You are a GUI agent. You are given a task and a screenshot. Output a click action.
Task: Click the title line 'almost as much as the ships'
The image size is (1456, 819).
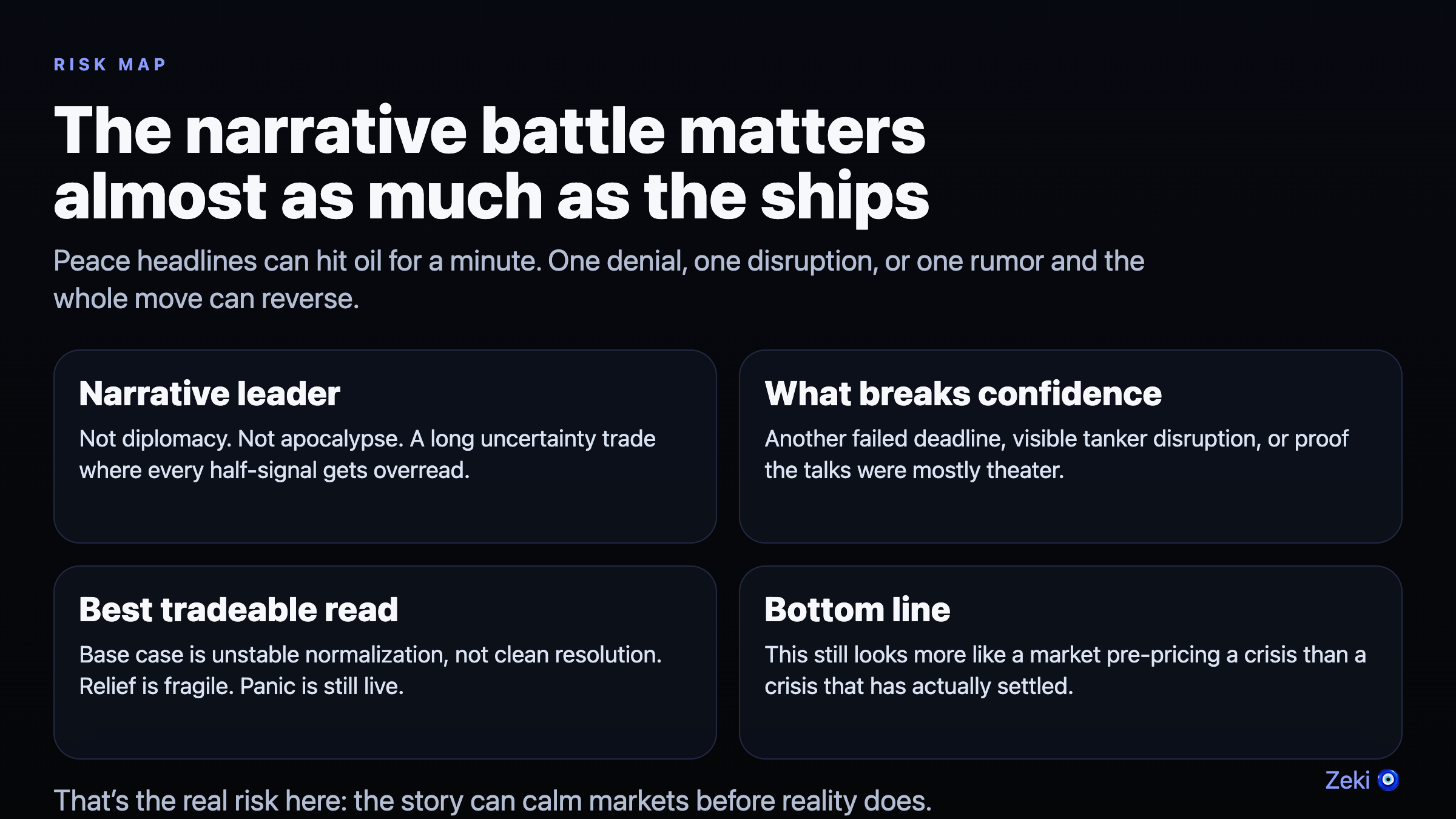(x=491, y=196)
